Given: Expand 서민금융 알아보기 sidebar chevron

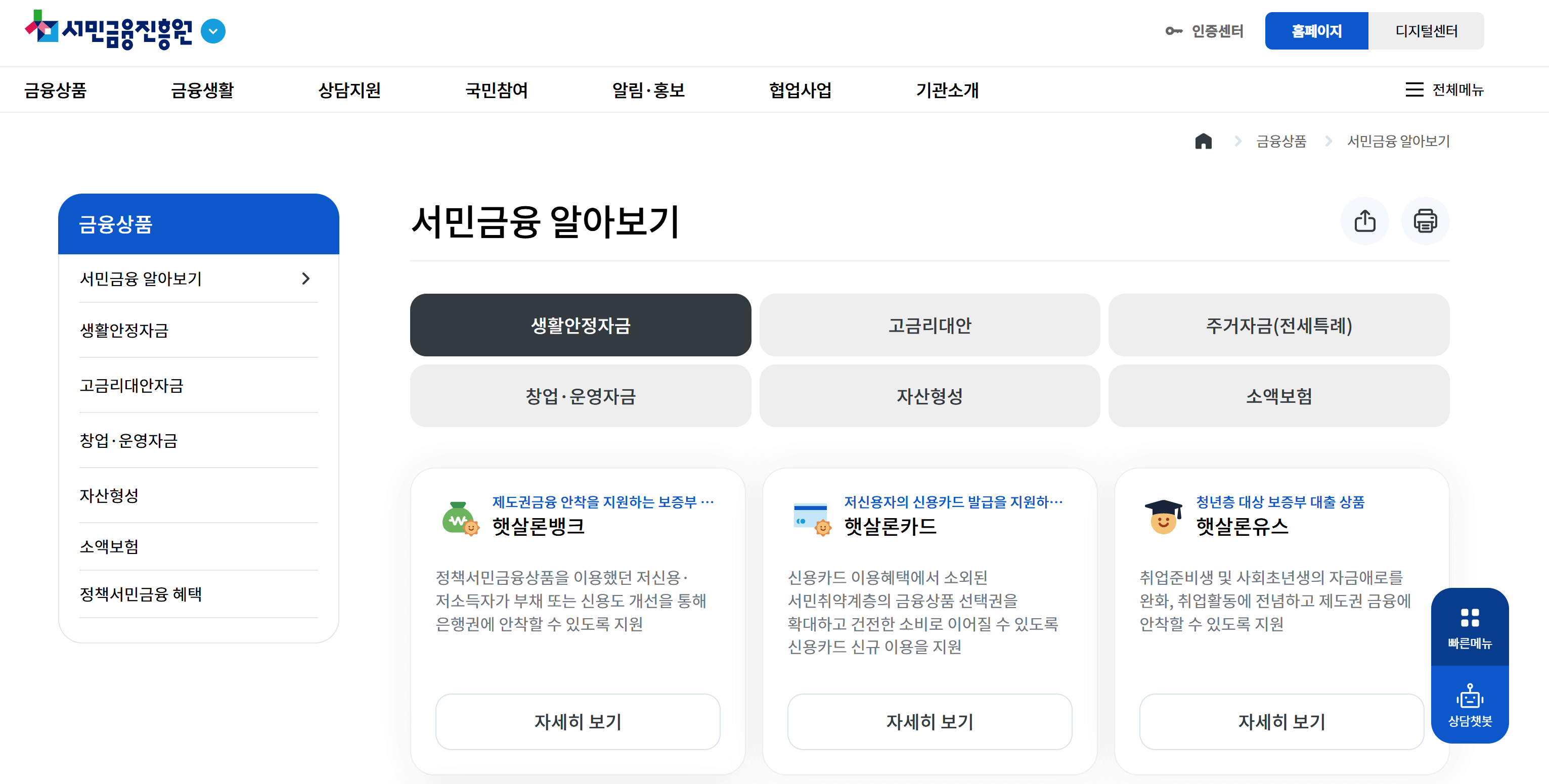Looking at the screenshot, I should pyautogui.click(x=305, y=279).
